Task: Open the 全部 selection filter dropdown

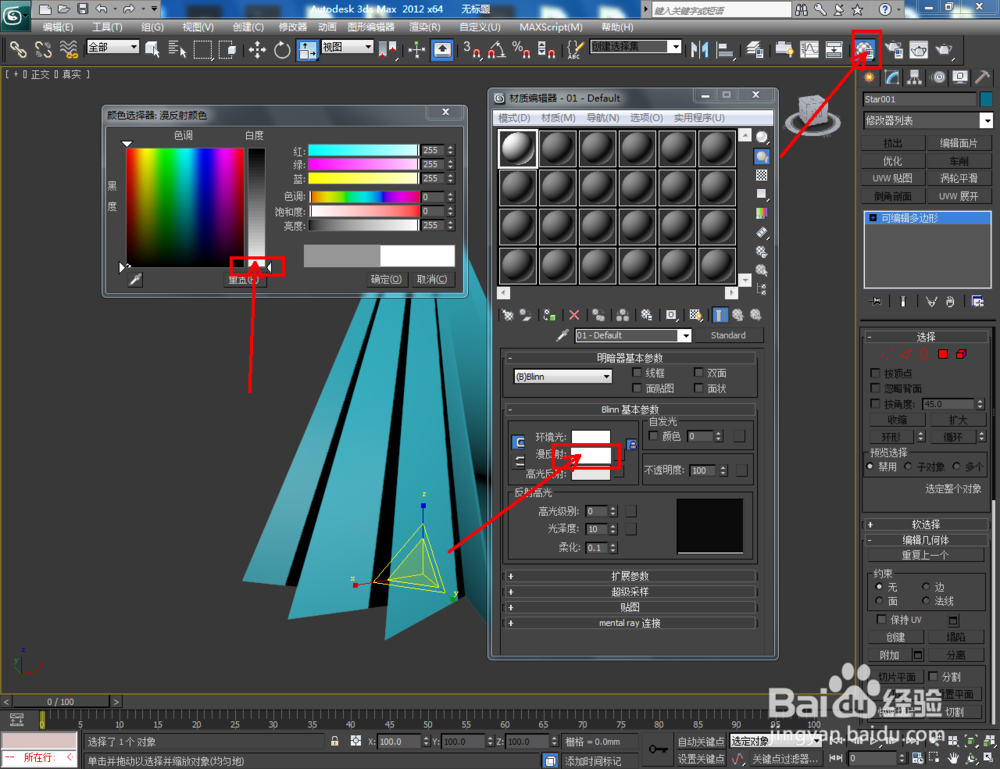Action: [x=113, y=47]
